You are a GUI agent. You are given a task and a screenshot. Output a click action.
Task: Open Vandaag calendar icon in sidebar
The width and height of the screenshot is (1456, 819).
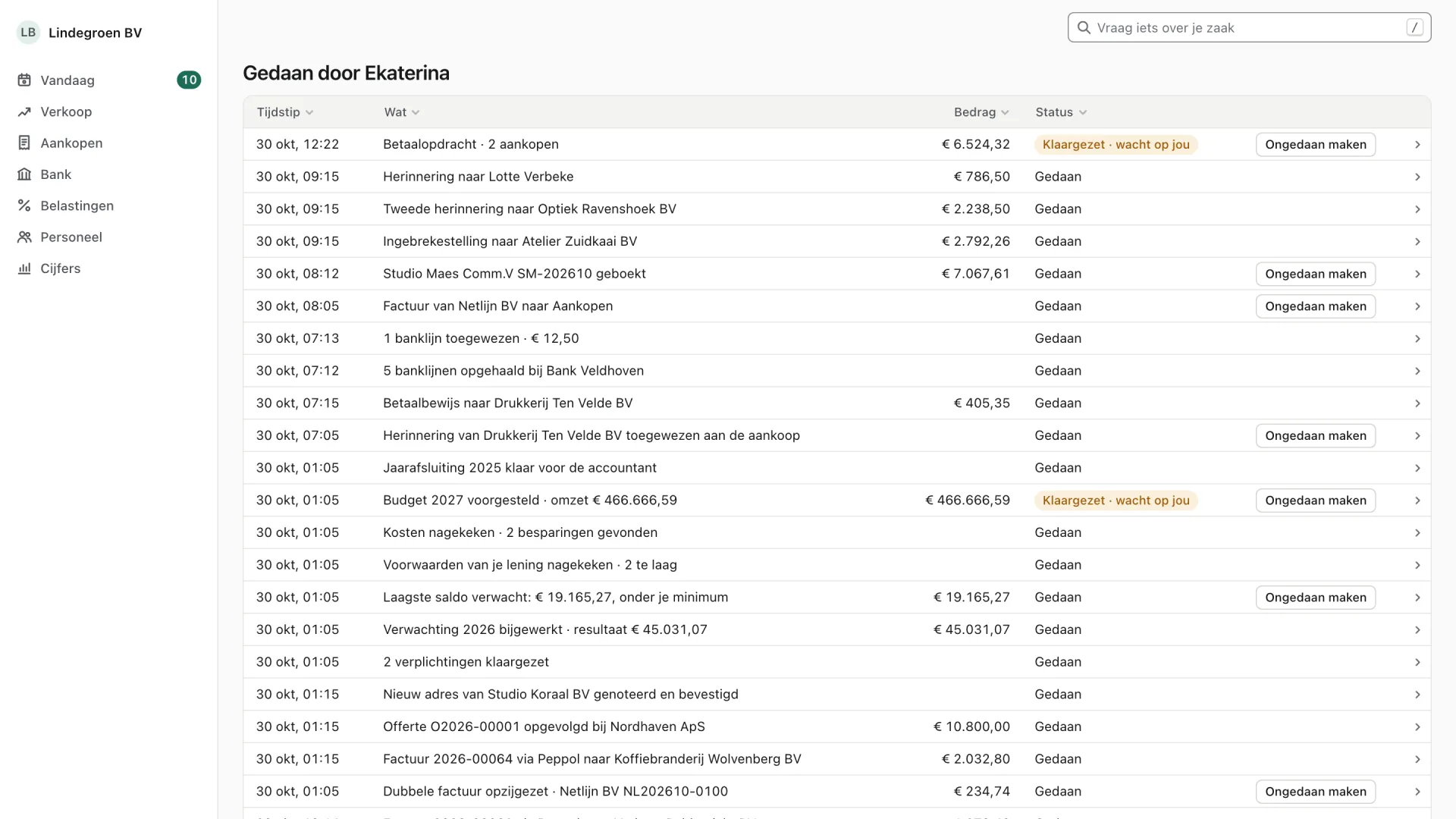point(24,80)
